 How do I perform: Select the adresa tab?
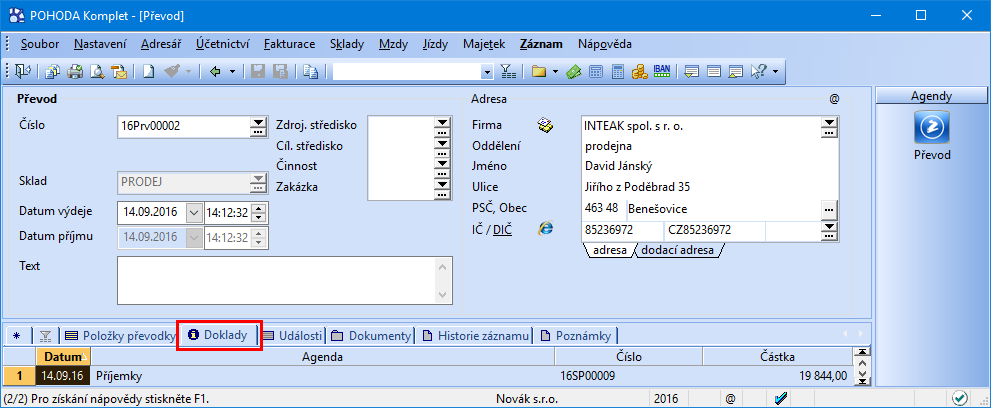[610, 250]
